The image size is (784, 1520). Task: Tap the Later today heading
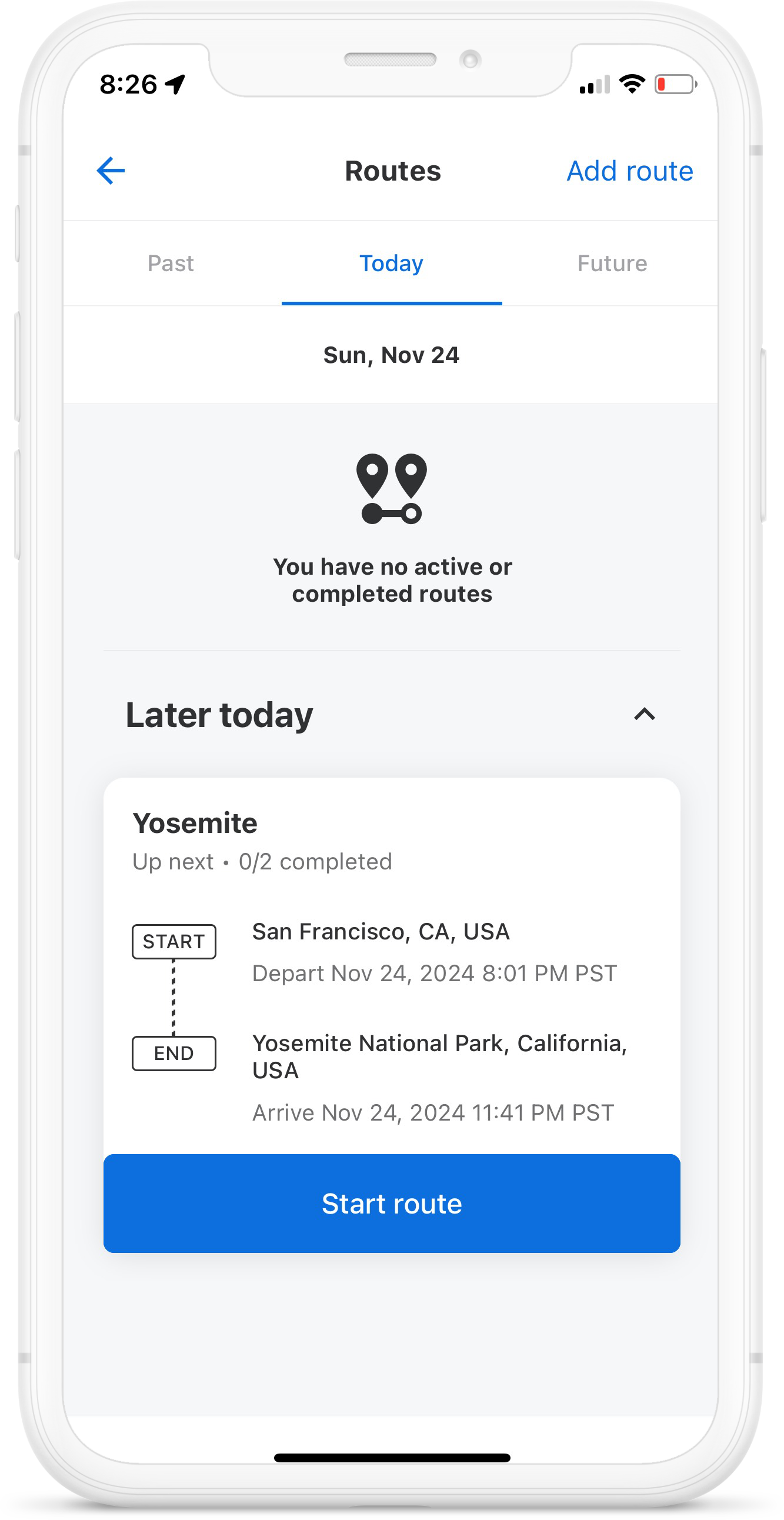click(x=219, y=715)
